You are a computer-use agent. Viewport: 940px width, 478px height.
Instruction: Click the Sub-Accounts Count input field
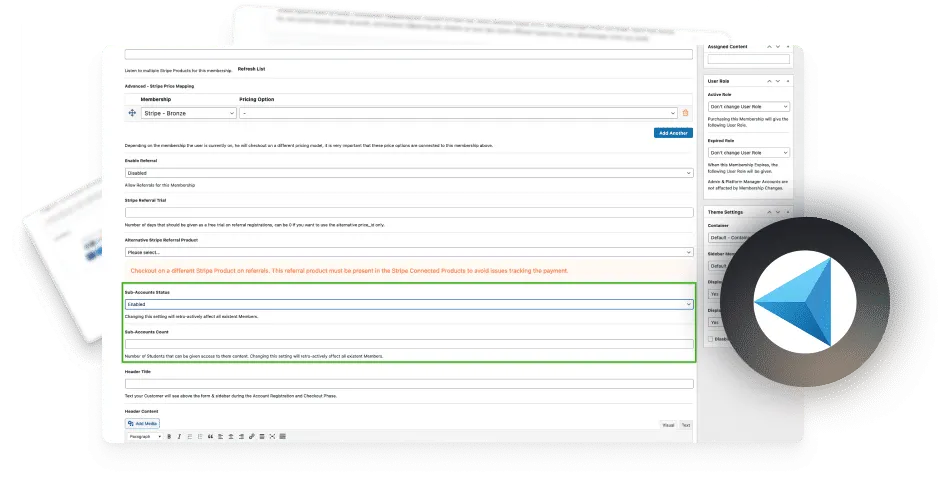pos(409,344)
